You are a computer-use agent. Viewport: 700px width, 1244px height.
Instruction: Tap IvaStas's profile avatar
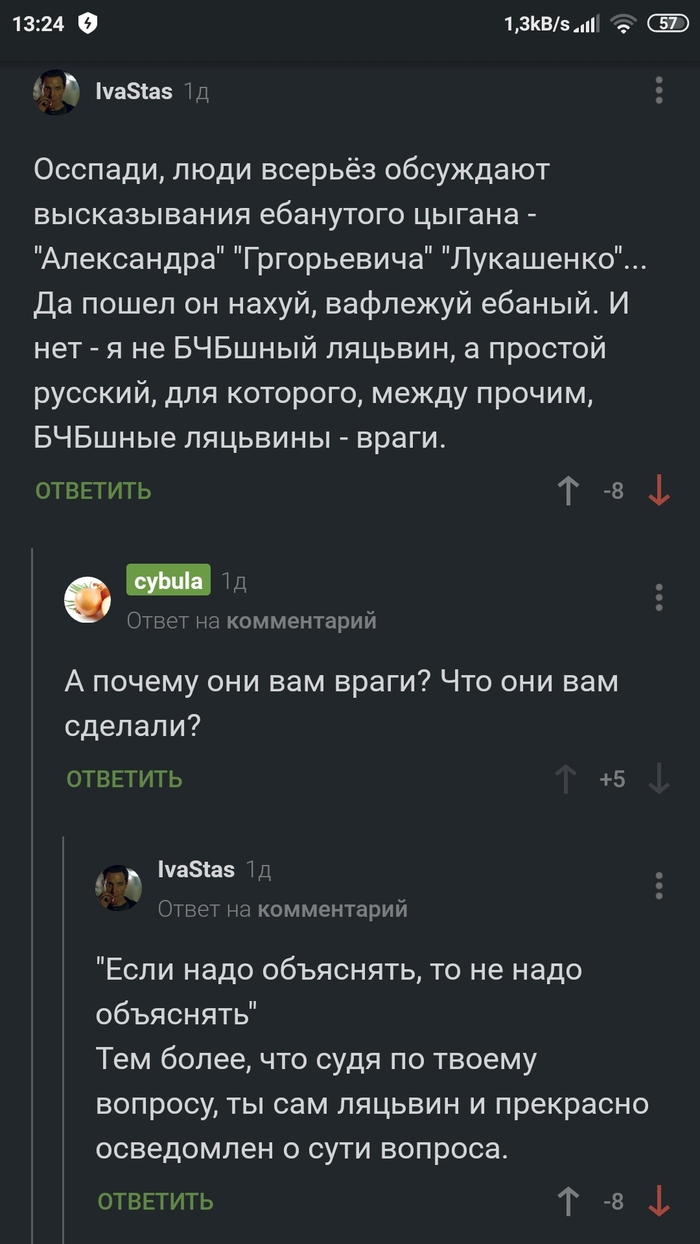click(x=56, y=90)
